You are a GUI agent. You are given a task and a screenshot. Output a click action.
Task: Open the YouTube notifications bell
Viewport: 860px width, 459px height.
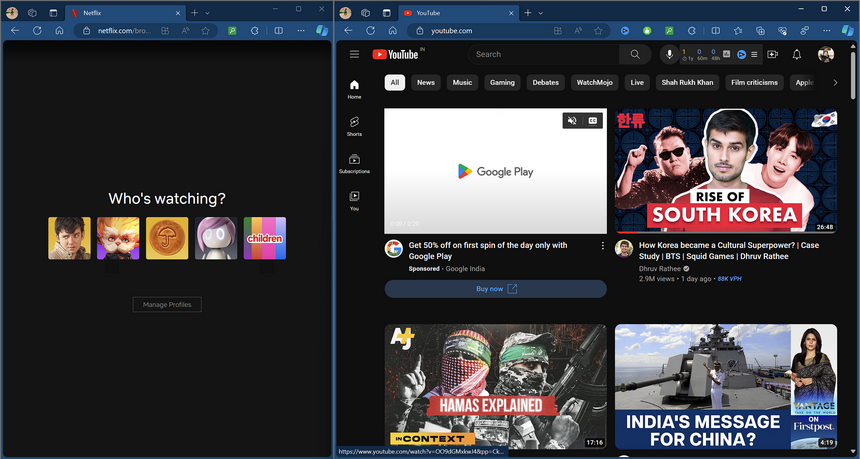[797, 54]
